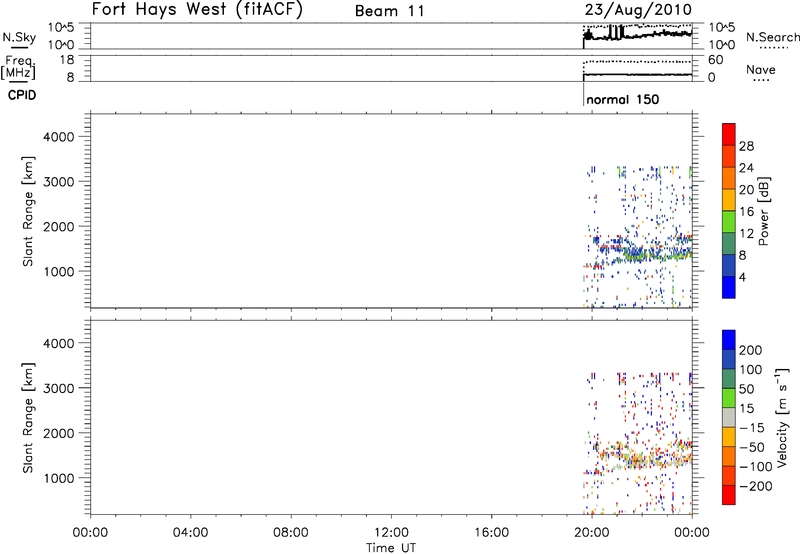
Task: Click the 'CPID' label
Action: point(22,95)
